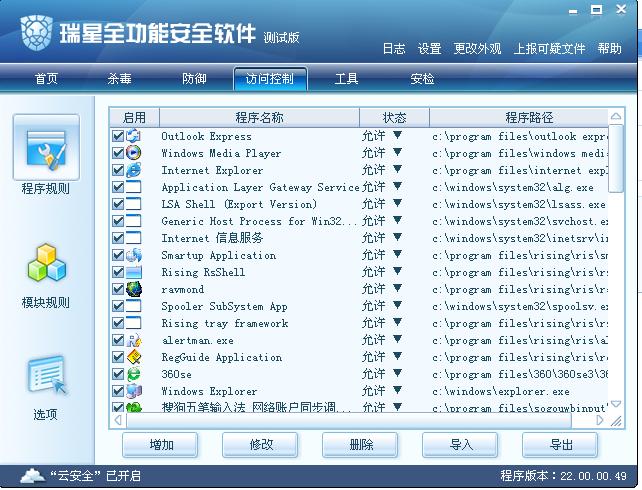
Task: Click the resize grip at list corner
Action: (x=616, y=421)
